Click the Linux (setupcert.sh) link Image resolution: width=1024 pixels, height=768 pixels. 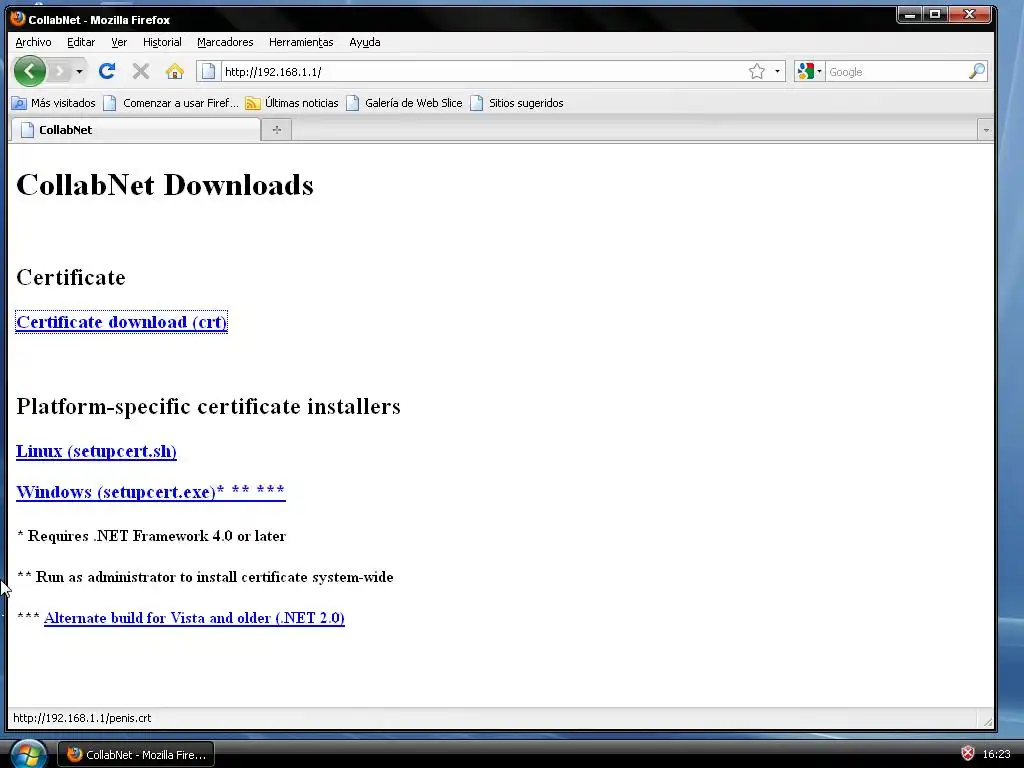click(96, 451)
